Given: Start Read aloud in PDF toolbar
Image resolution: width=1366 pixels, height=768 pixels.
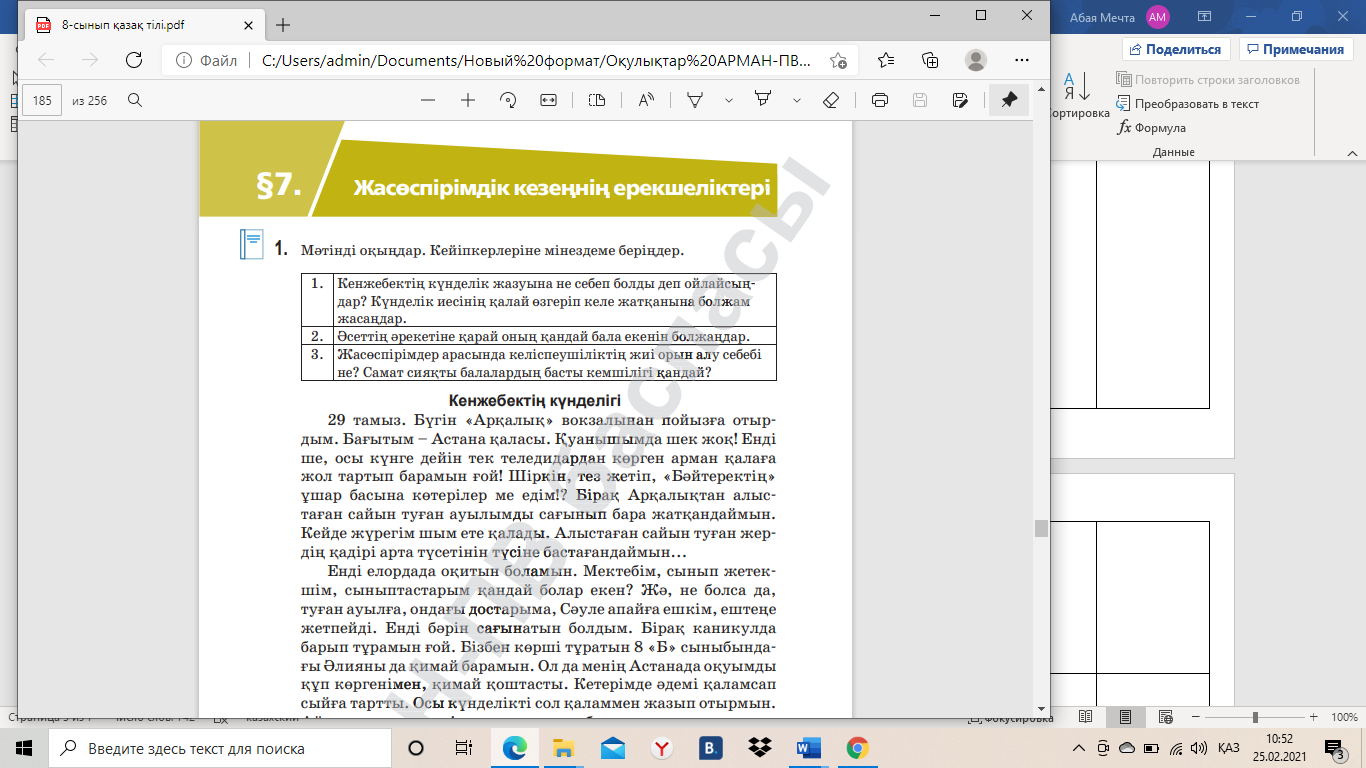Looking at the screenshot, I should point(646,100).
